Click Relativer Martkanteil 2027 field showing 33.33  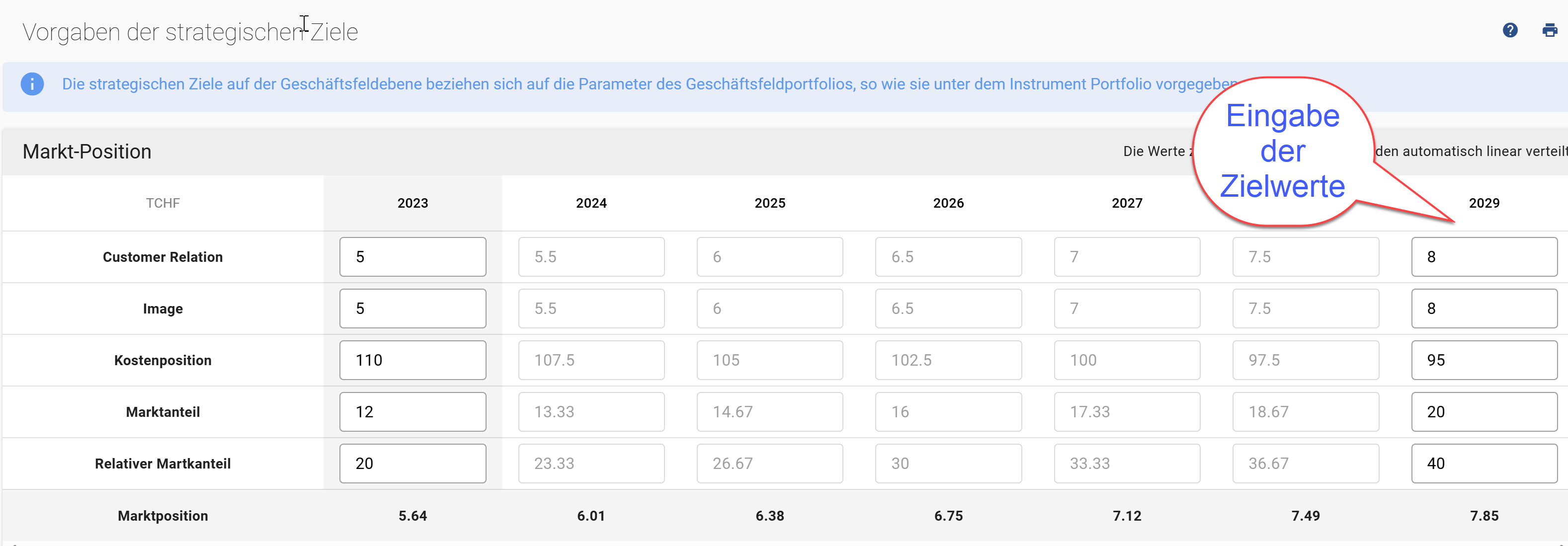(x=1127, y=464)
